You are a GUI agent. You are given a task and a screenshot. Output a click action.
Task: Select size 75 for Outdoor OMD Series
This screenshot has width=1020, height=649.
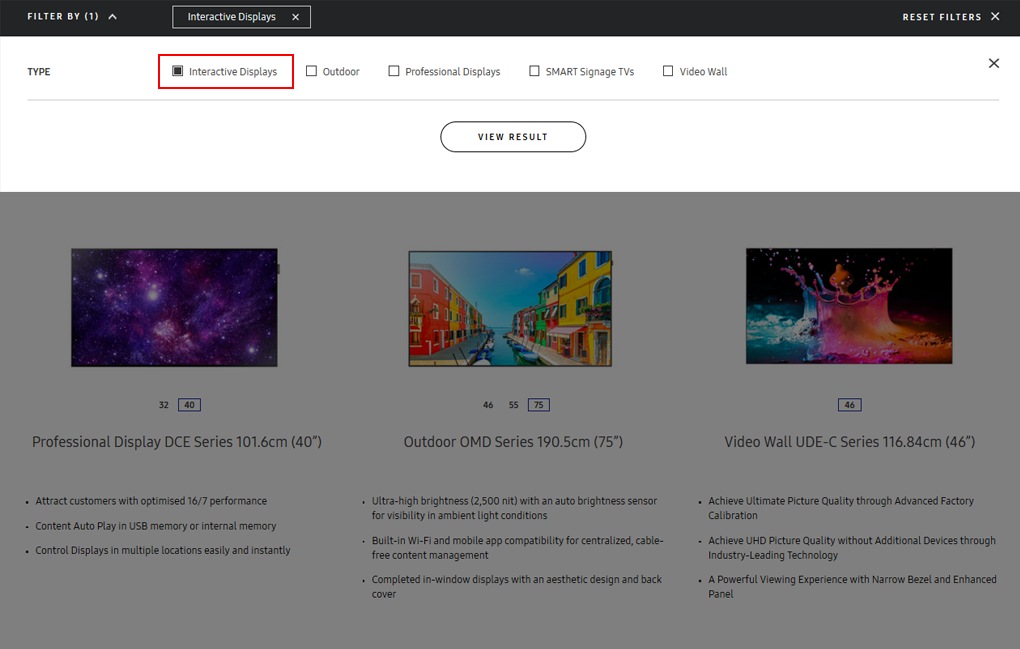tap(539, 404)
